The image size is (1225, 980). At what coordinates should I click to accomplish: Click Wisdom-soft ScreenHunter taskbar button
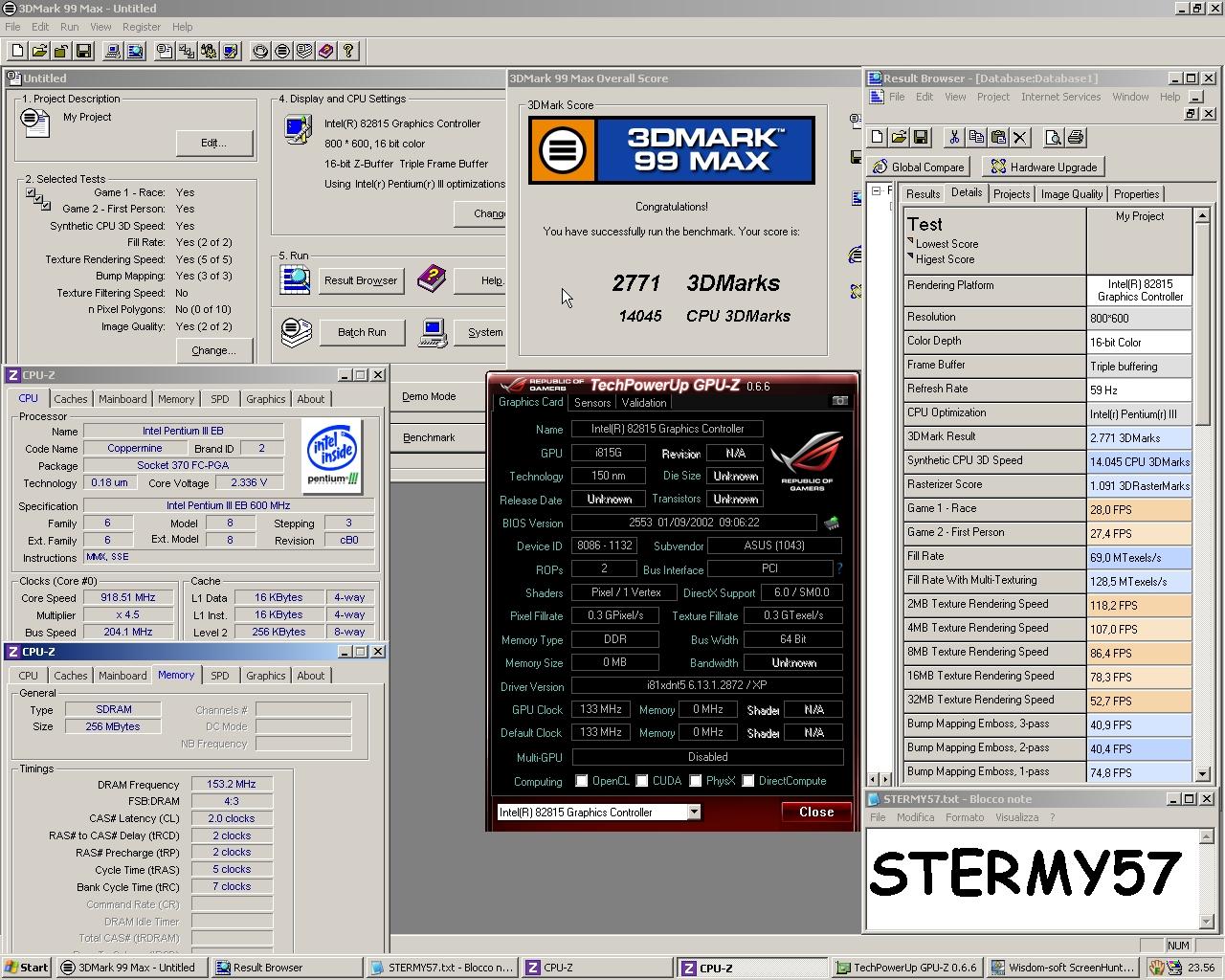pos(1063,968)
